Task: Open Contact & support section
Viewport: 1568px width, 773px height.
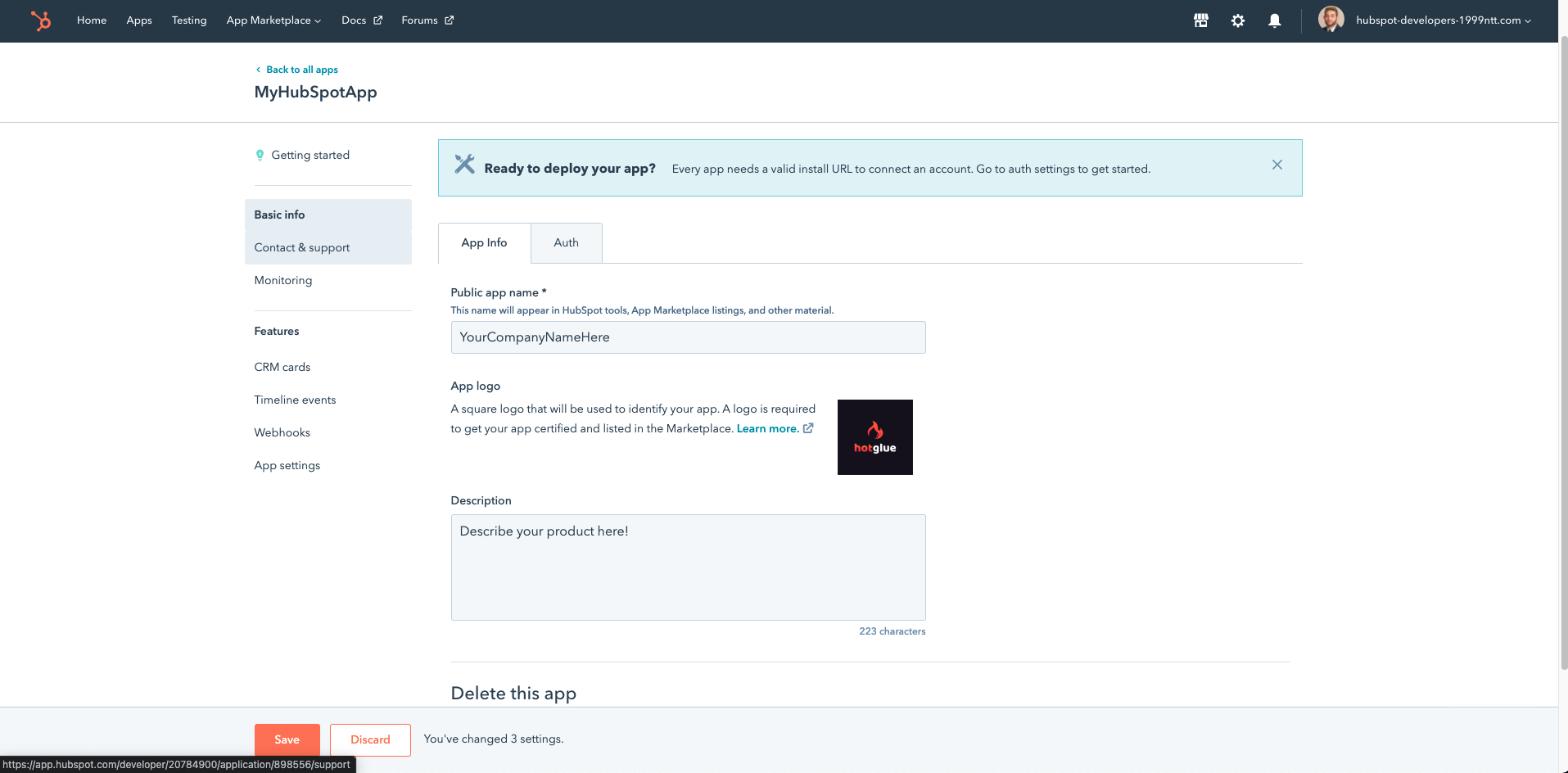Action: click(328, 248)
